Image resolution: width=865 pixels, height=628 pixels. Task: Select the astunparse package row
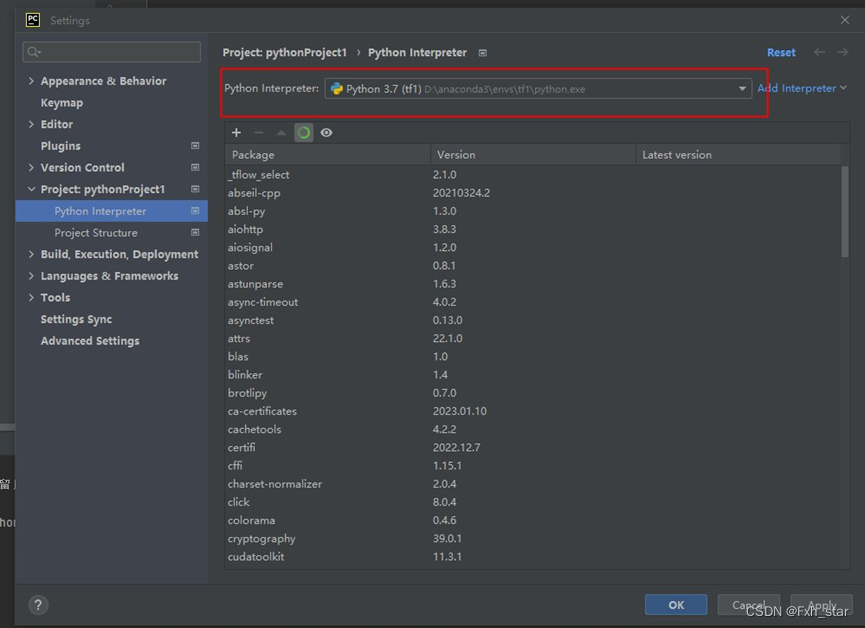coord(532,284)
